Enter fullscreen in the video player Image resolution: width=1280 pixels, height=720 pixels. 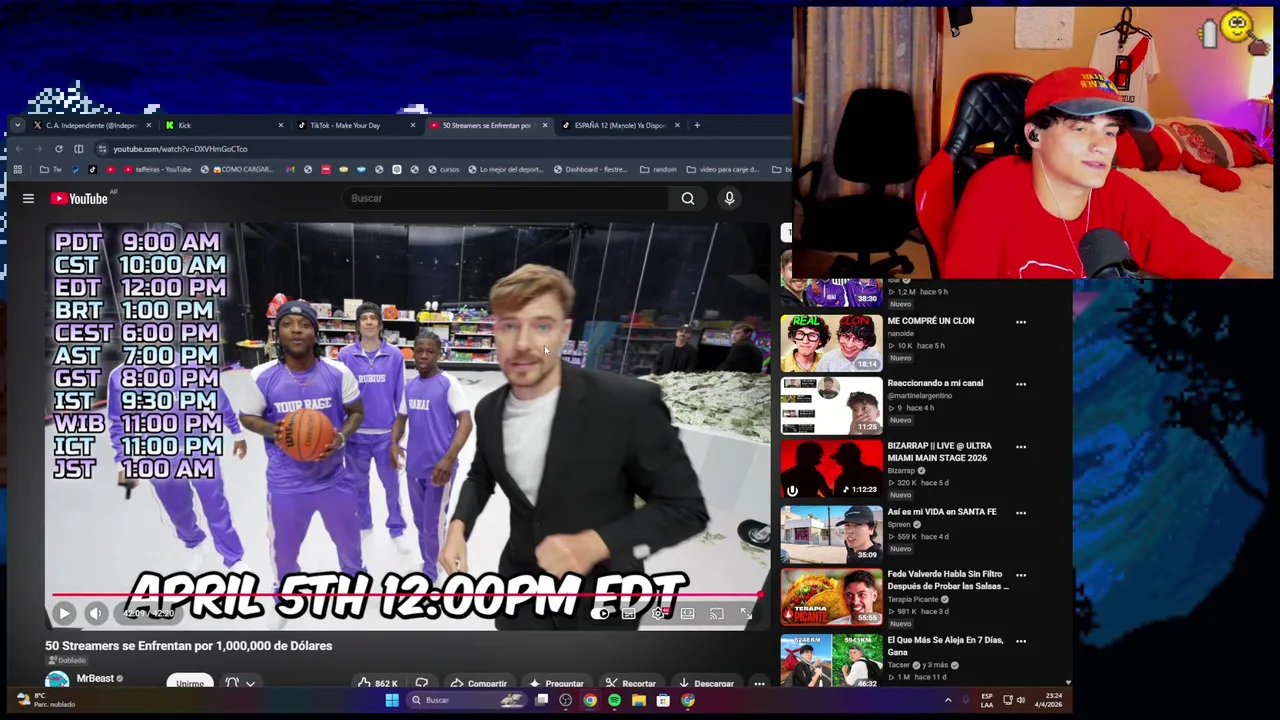click(x=746, y=613)
